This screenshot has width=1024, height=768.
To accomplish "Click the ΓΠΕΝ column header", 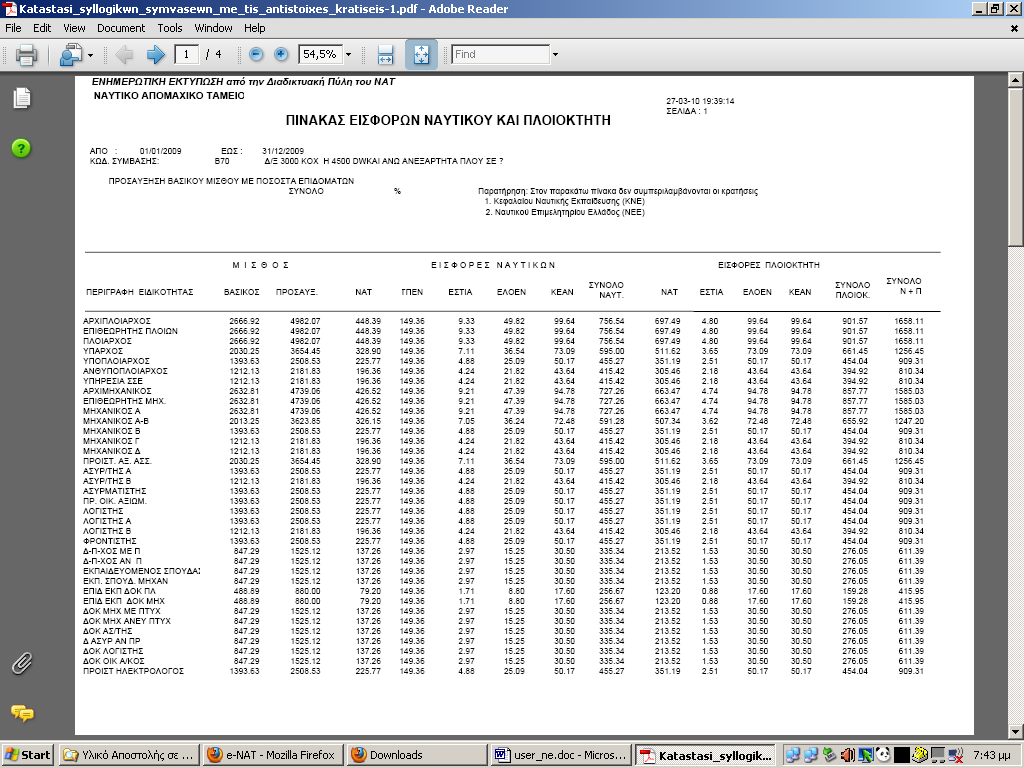I will pos(412,292).
